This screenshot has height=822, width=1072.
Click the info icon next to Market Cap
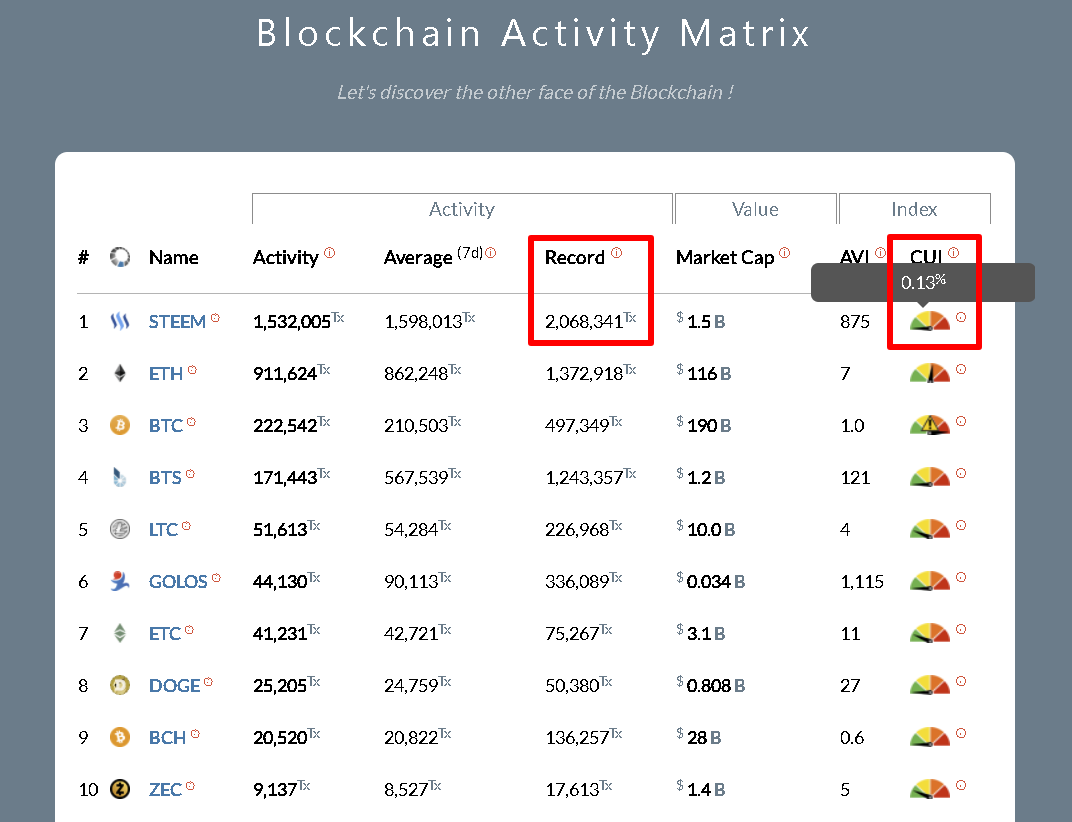coord(785,253)
